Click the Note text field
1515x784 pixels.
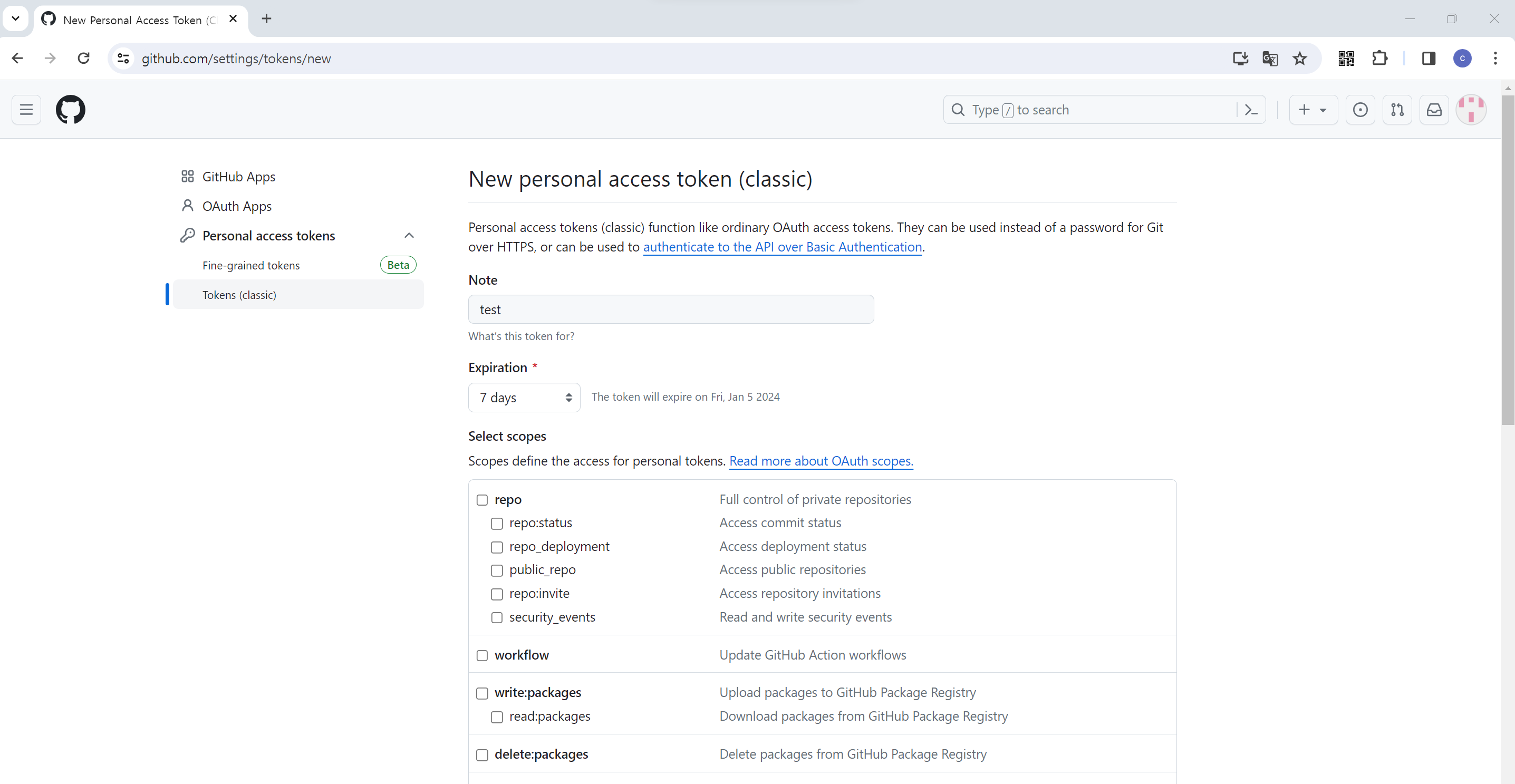(x=670, y=309)
